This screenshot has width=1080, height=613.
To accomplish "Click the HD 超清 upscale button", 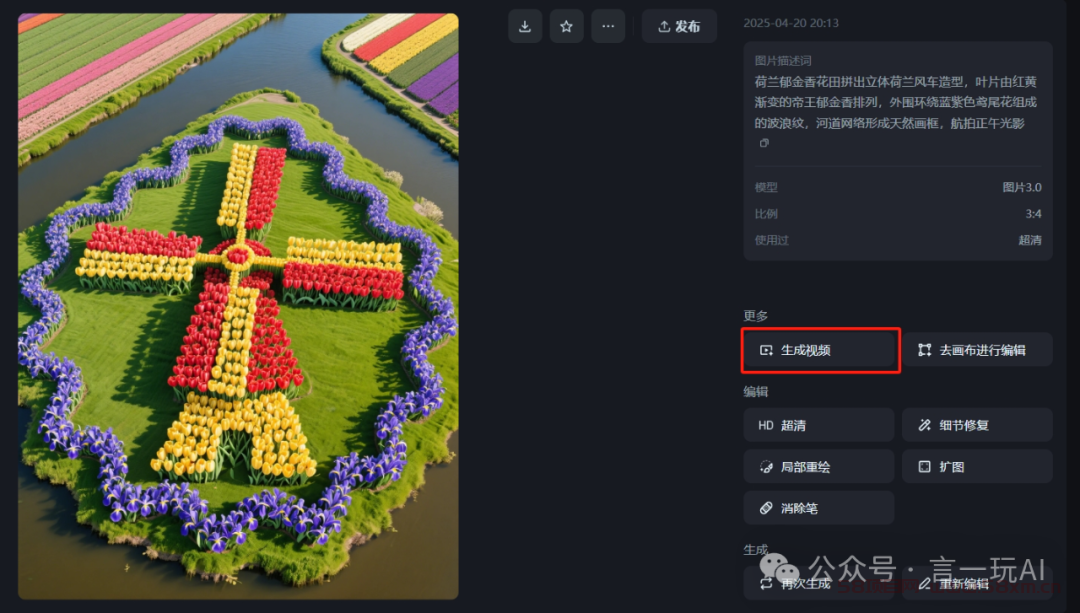I will click(x=819, y=425).
